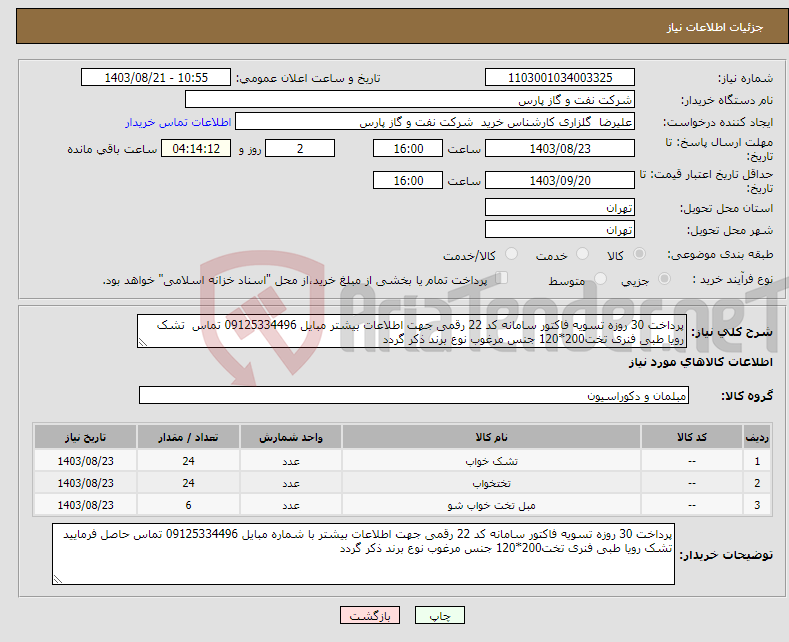Click the شرح کلی نیاز description textarea
The width and height of the screenshot is (789, 642).
tap(412, 332)
